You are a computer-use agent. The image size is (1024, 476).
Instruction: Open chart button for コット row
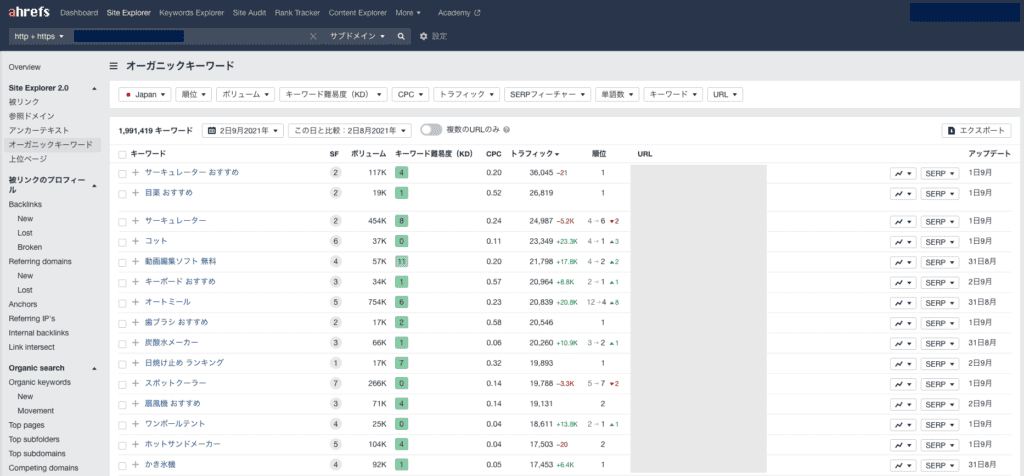coord(903,242)
